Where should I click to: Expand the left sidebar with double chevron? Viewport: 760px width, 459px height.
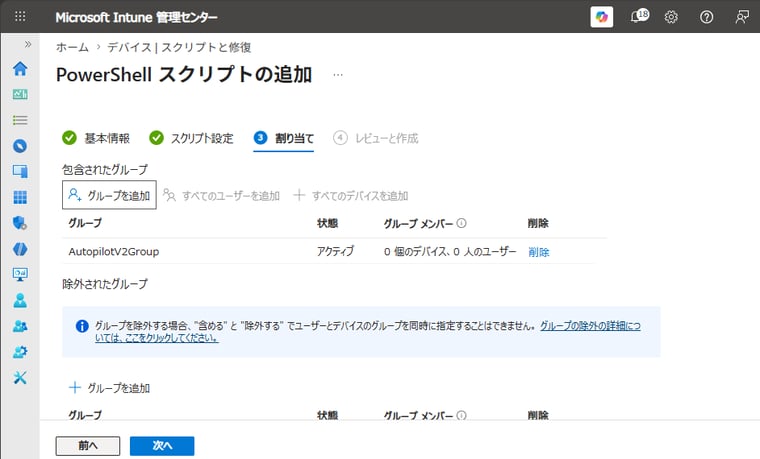28,44
